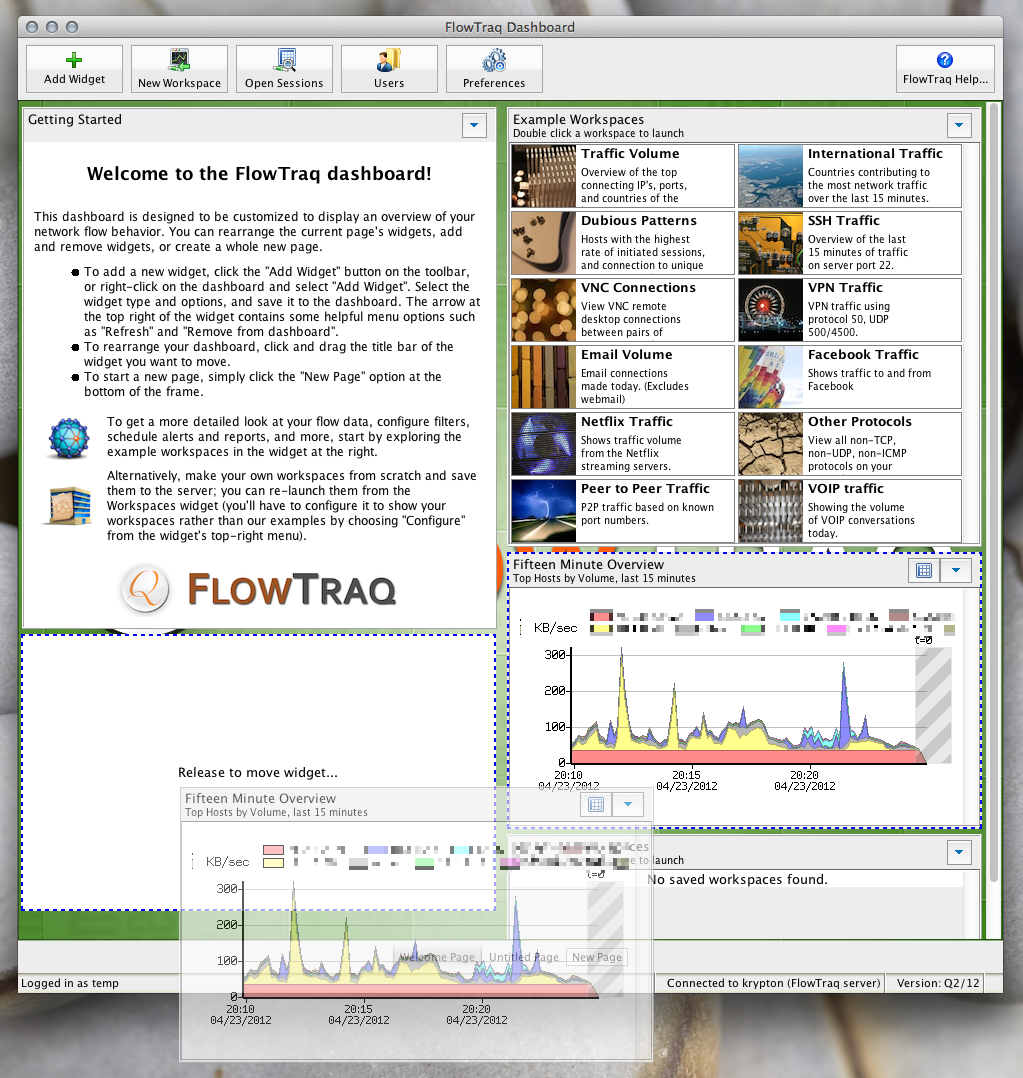Click the Add Widget toolbar button
Viewport: 1023px width, 1078px height.
74,69
